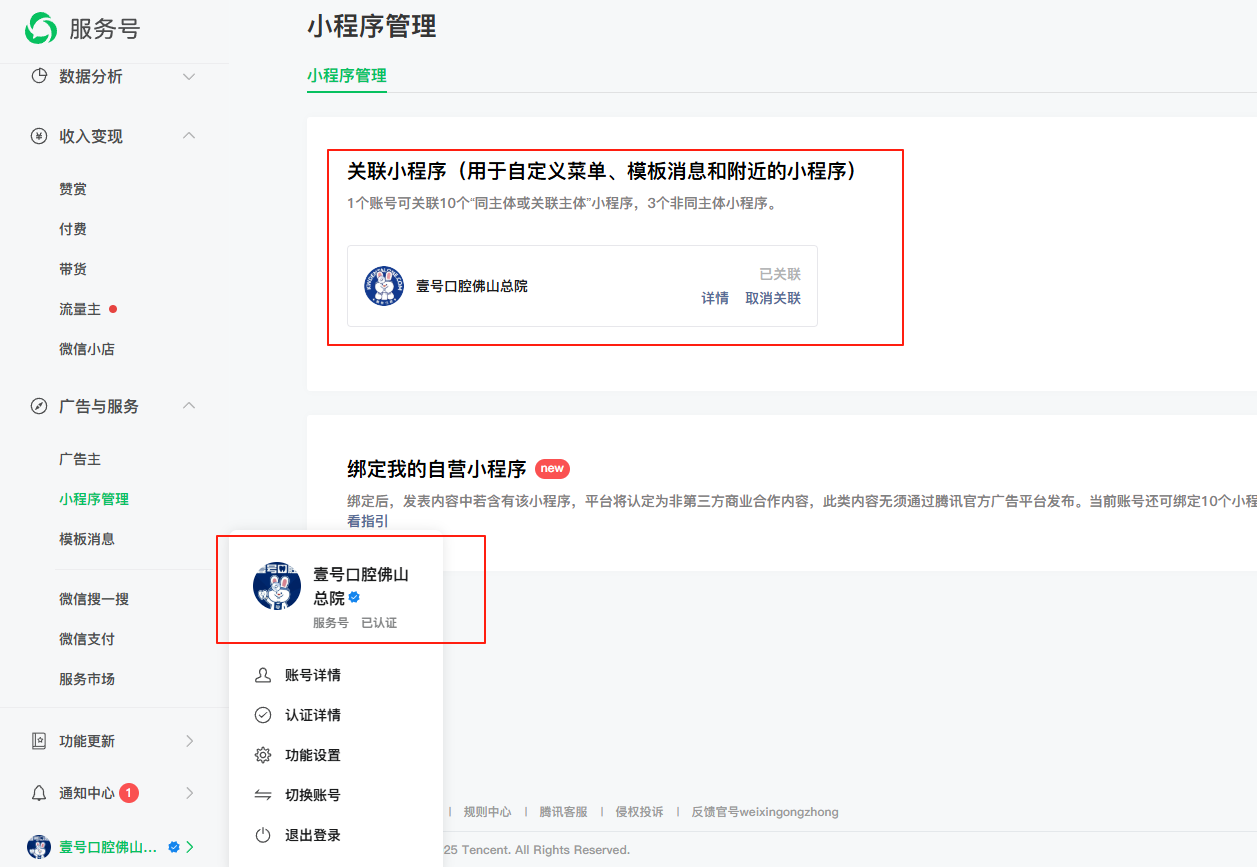Click the 反馈官号weixingongzhong footer link
Screen dimensions: 1257x867
(765, 812)
